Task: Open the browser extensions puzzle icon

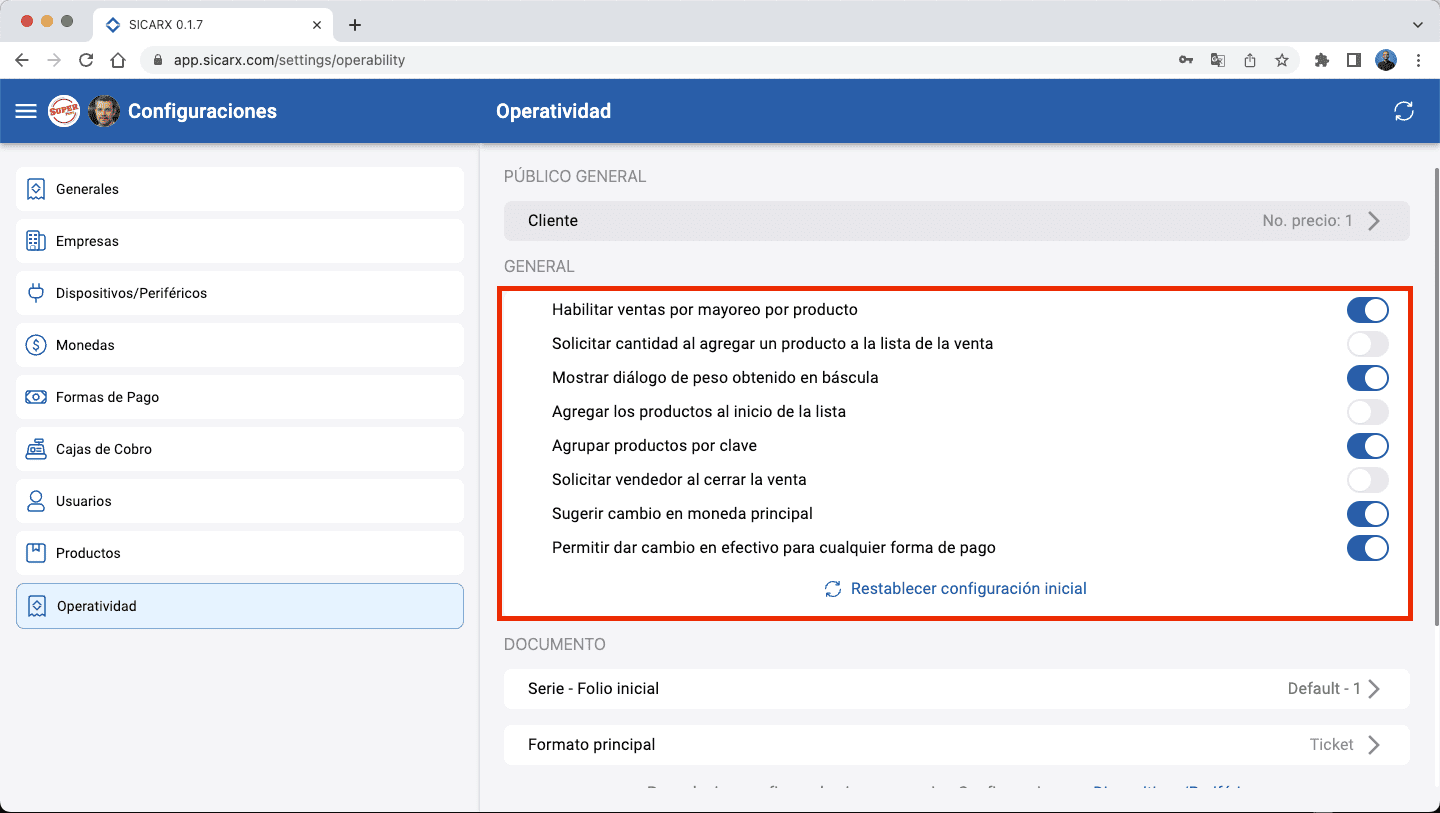Action: 1321,60
